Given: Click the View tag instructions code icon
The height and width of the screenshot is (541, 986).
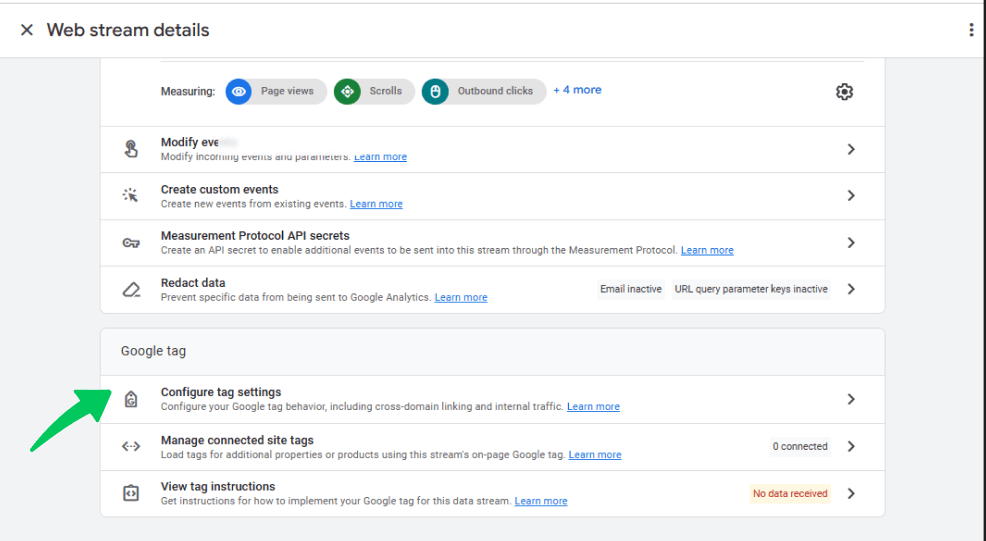Looking at the screenshot, I should tap(131, 493).
